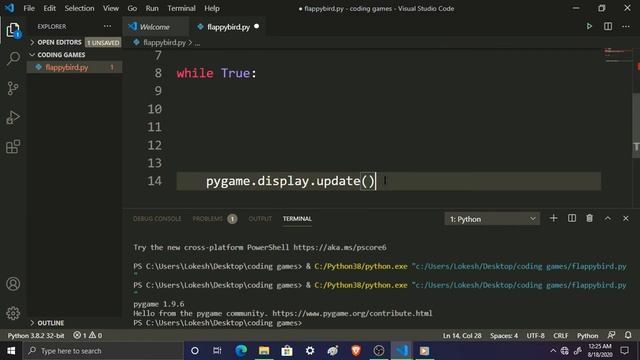Open the aka.ms/pscore6 link in terminal
640x360 pixels.
pos(340,247)
